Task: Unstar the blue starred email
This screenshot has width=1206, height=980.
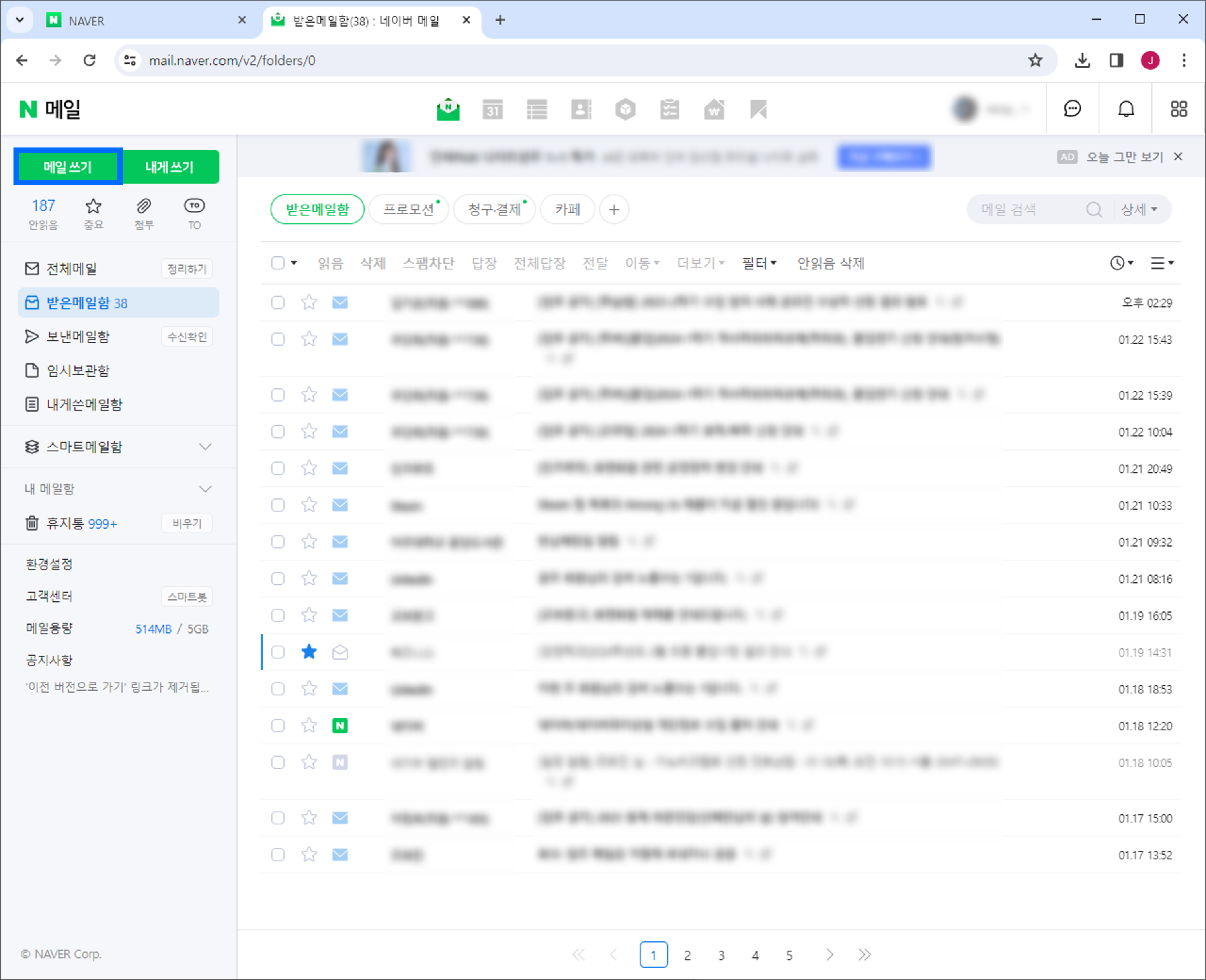Action: (309, 652)
